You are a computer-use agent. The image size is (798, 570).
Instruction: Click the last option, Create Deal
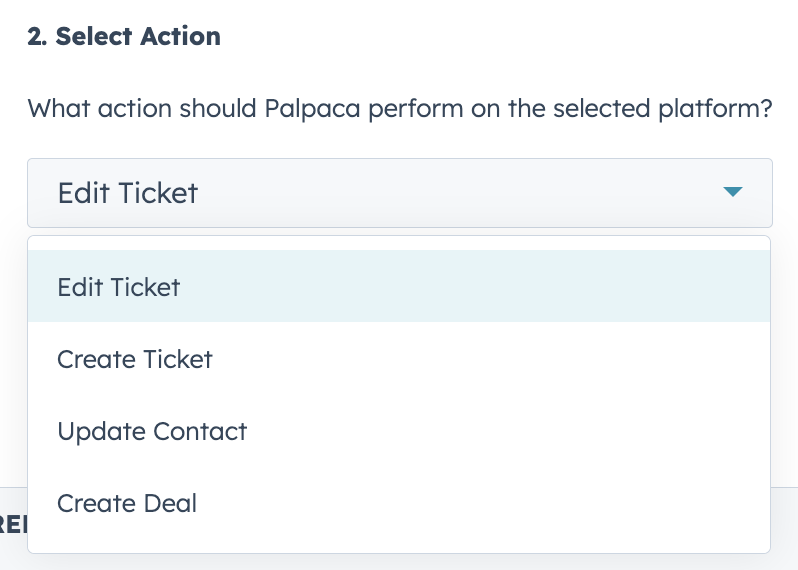coord(127,503)
